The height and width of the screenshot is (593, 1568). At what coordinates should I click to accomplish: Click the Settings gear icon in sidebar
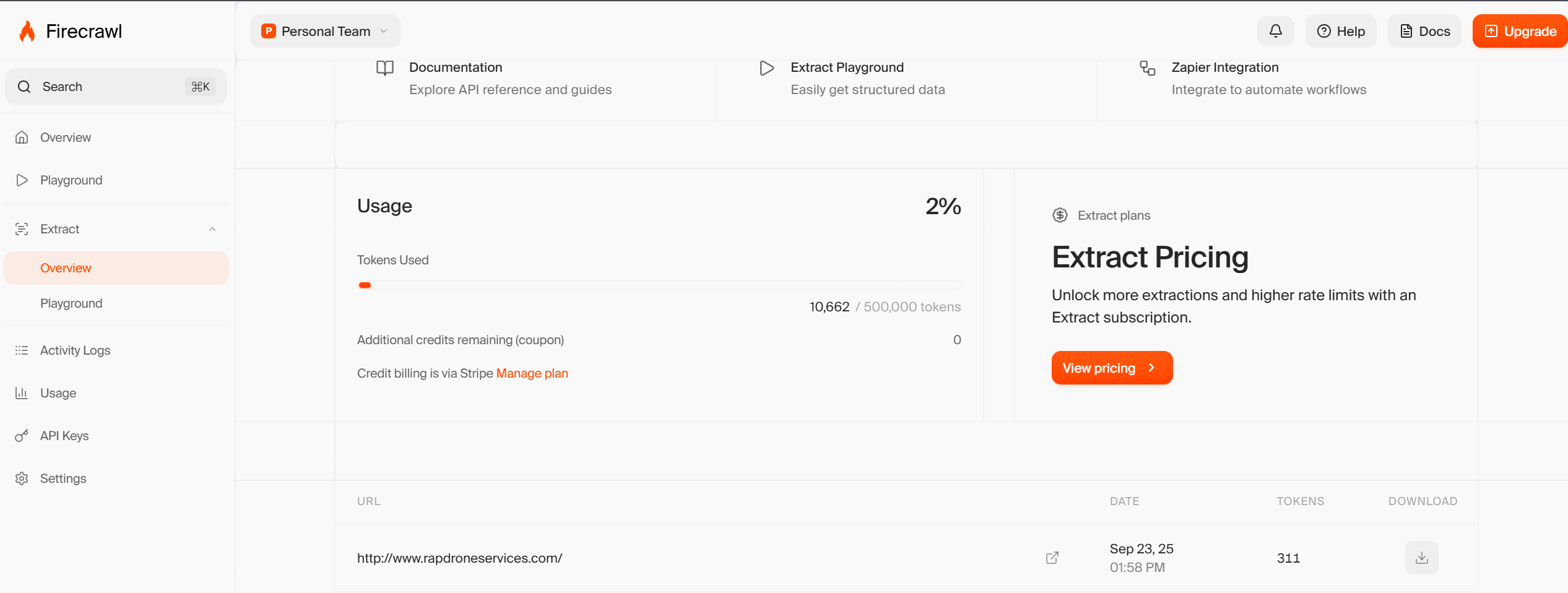[x=22, y=478]
